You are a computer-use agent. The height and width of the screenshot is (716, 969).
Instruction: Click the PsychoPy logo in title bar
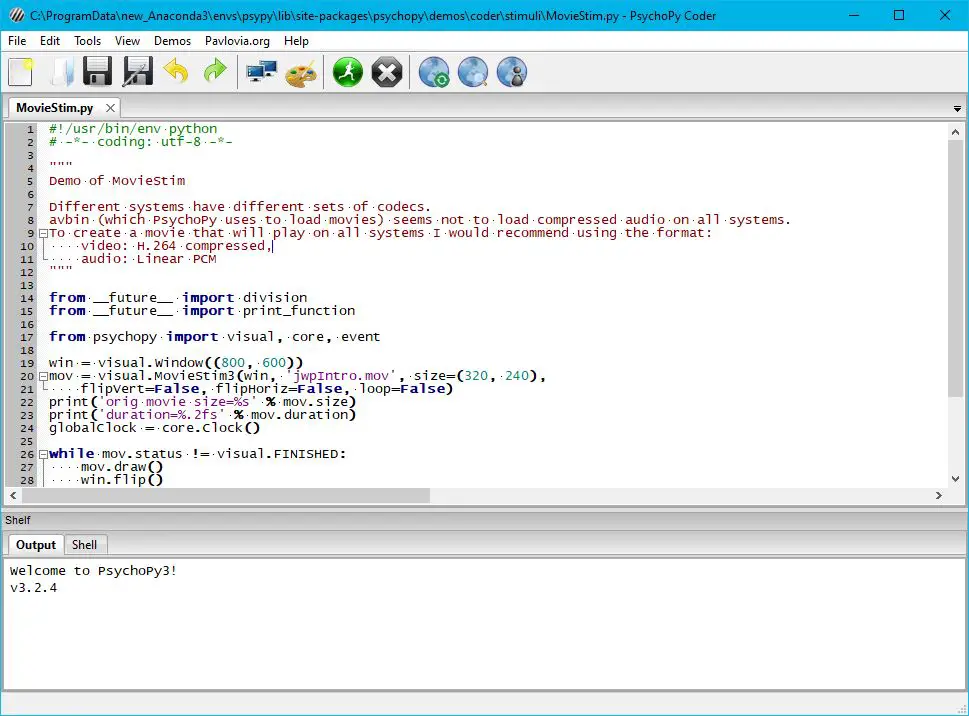click(17, 15)
